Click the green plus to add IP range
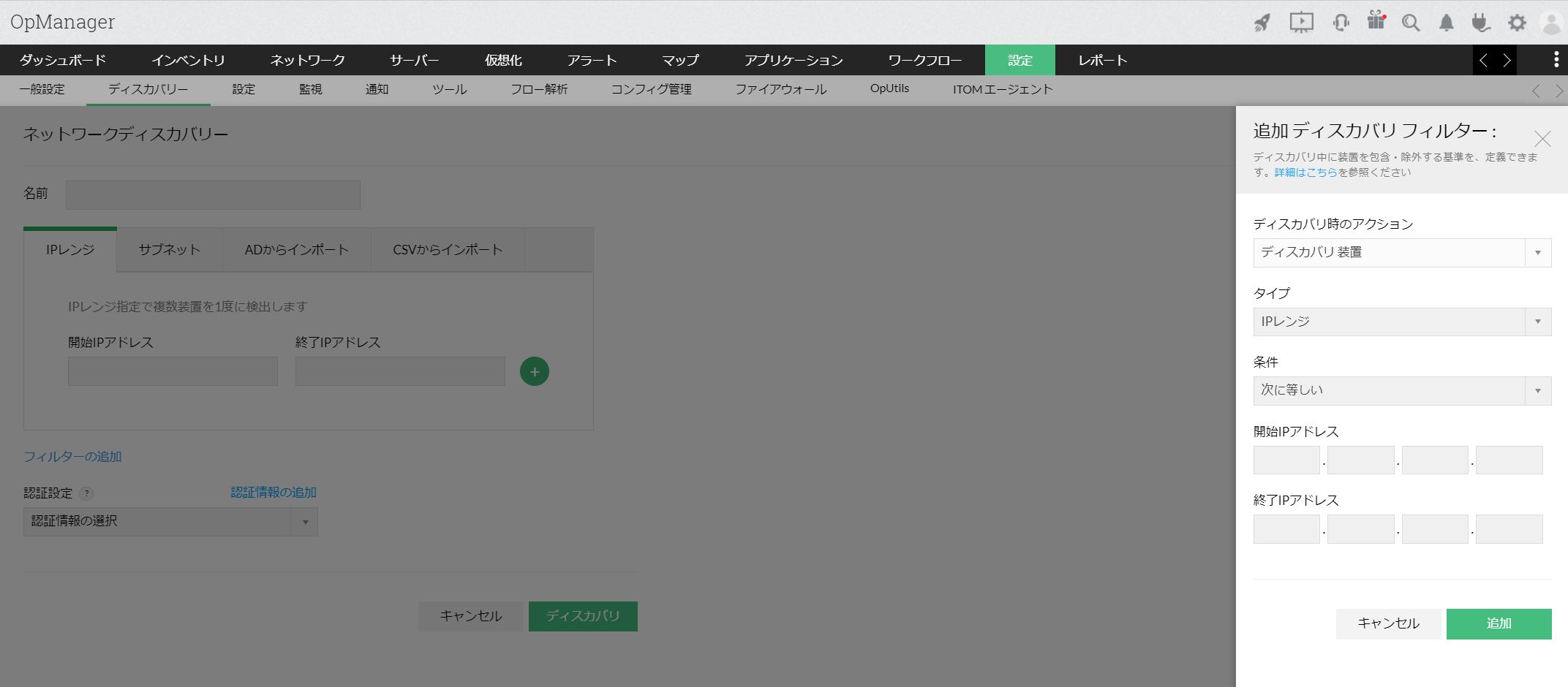The image size is (1568, 687). [x=534, y=371]
